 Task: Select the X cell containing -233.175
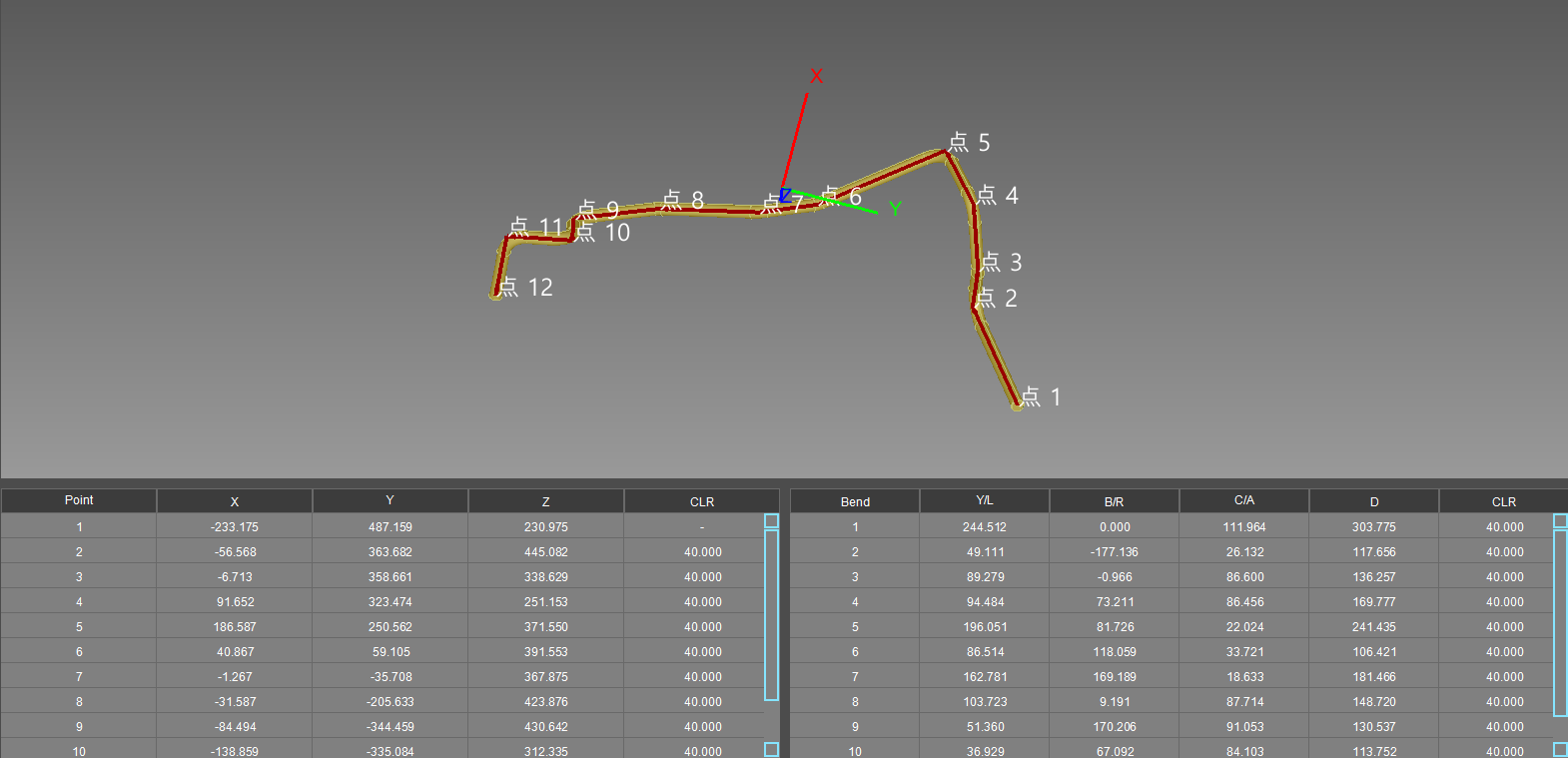click(x=235, y=527)
